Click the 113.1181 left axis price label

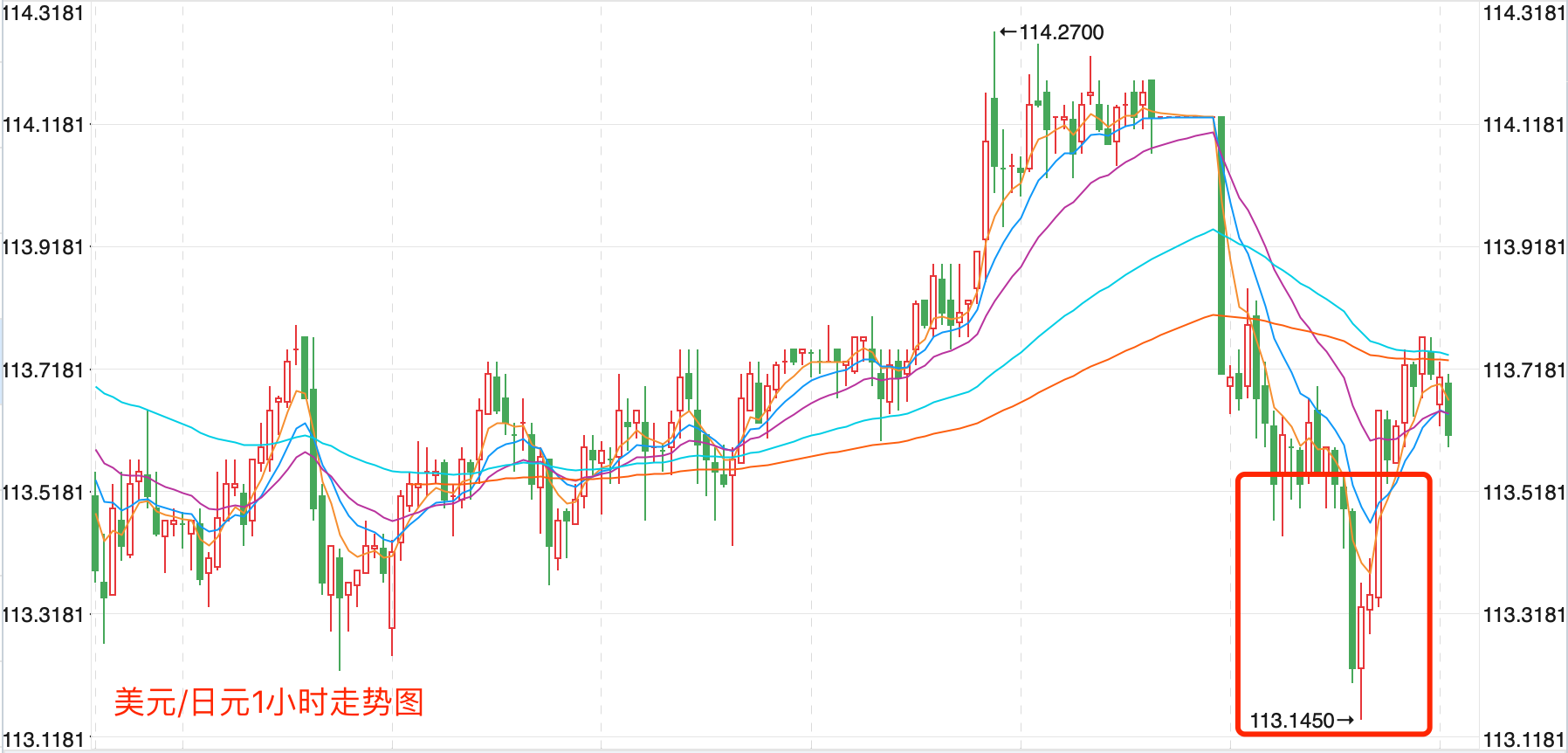43,740
